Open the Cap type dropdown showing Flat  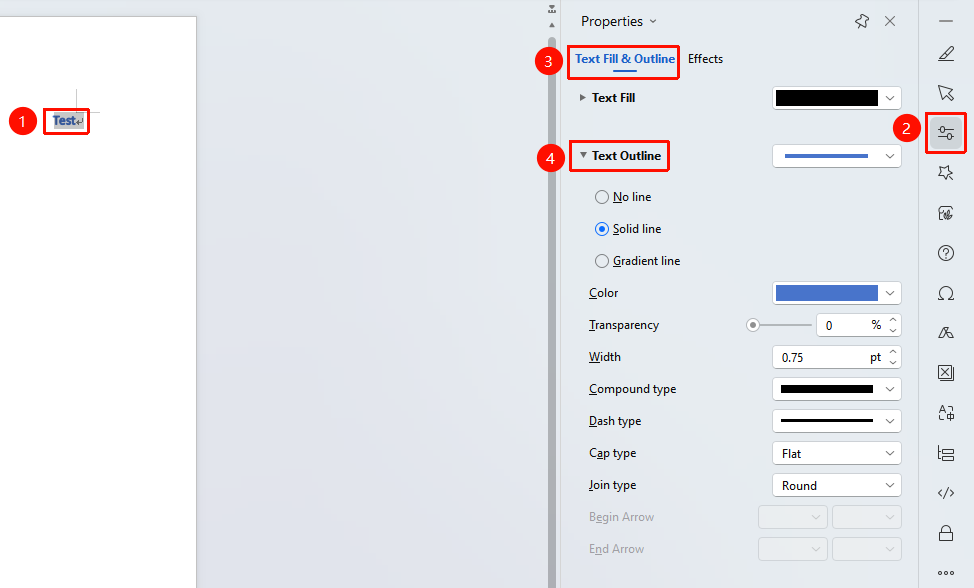coord(836,453)
